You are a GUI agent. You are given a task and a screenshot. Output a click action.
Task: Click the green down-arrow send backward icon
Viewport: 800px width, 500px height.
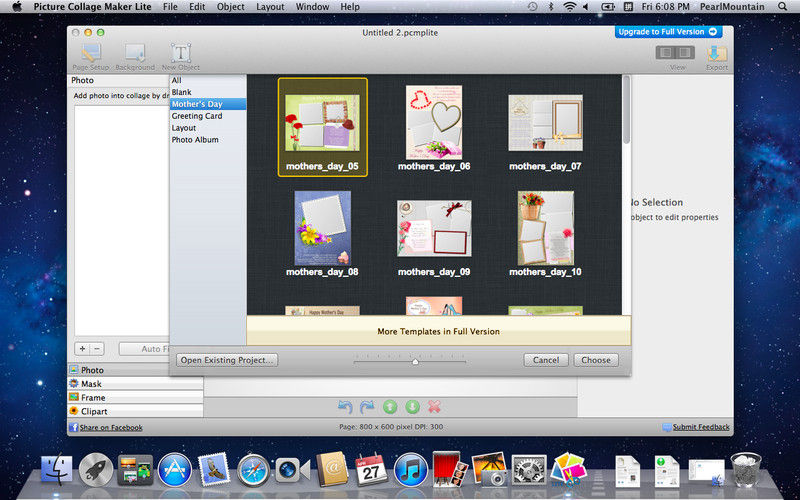412,407
